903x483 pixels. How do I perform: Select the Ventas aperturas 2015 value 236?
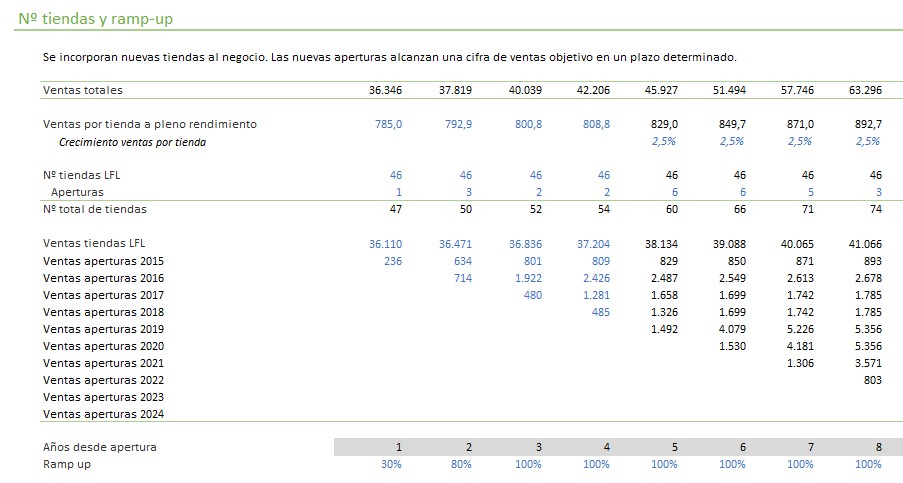tap(392, 260)
